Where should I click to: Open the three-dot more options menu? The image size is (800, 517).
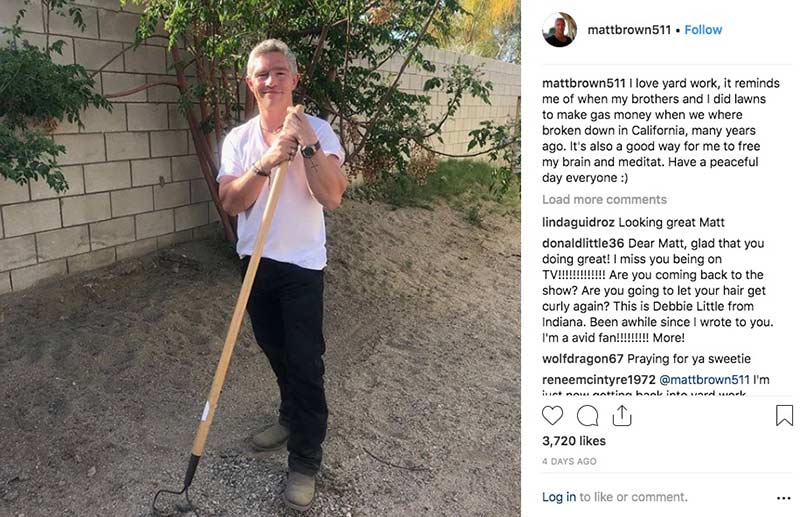pos(784,498)
